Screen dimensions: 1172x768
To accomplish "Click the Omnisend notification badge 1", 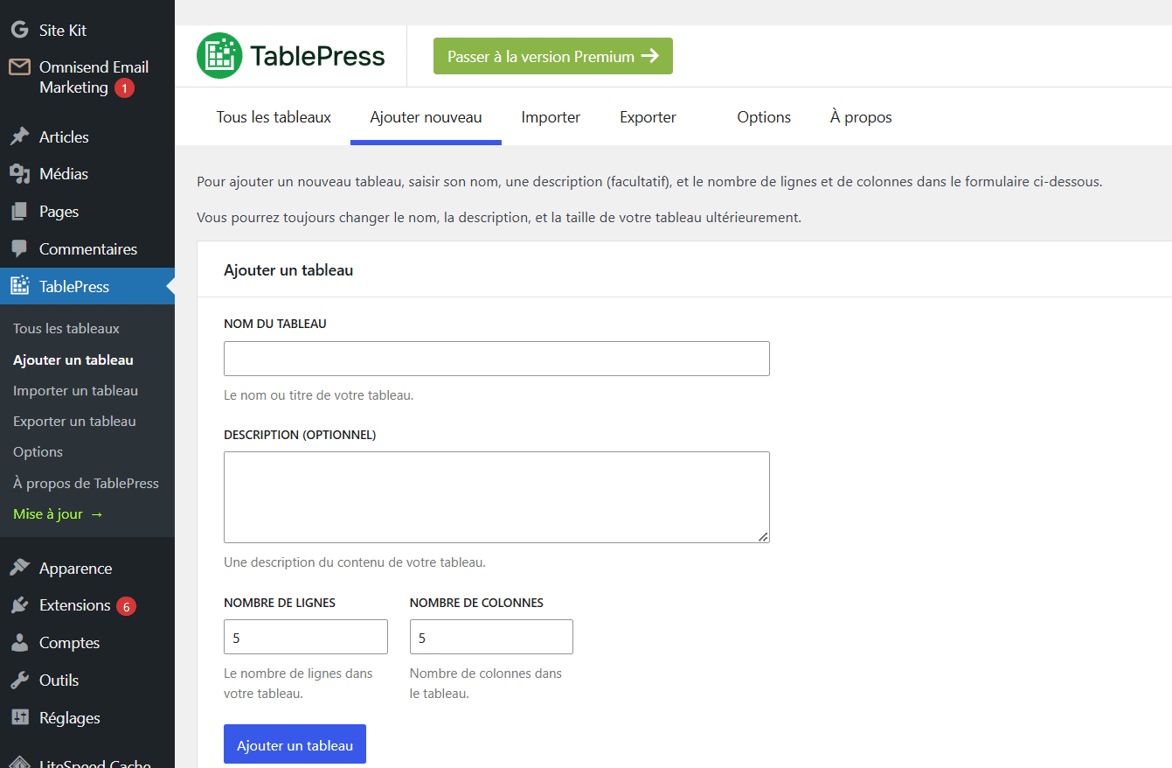I will click(x=124, y=88).
